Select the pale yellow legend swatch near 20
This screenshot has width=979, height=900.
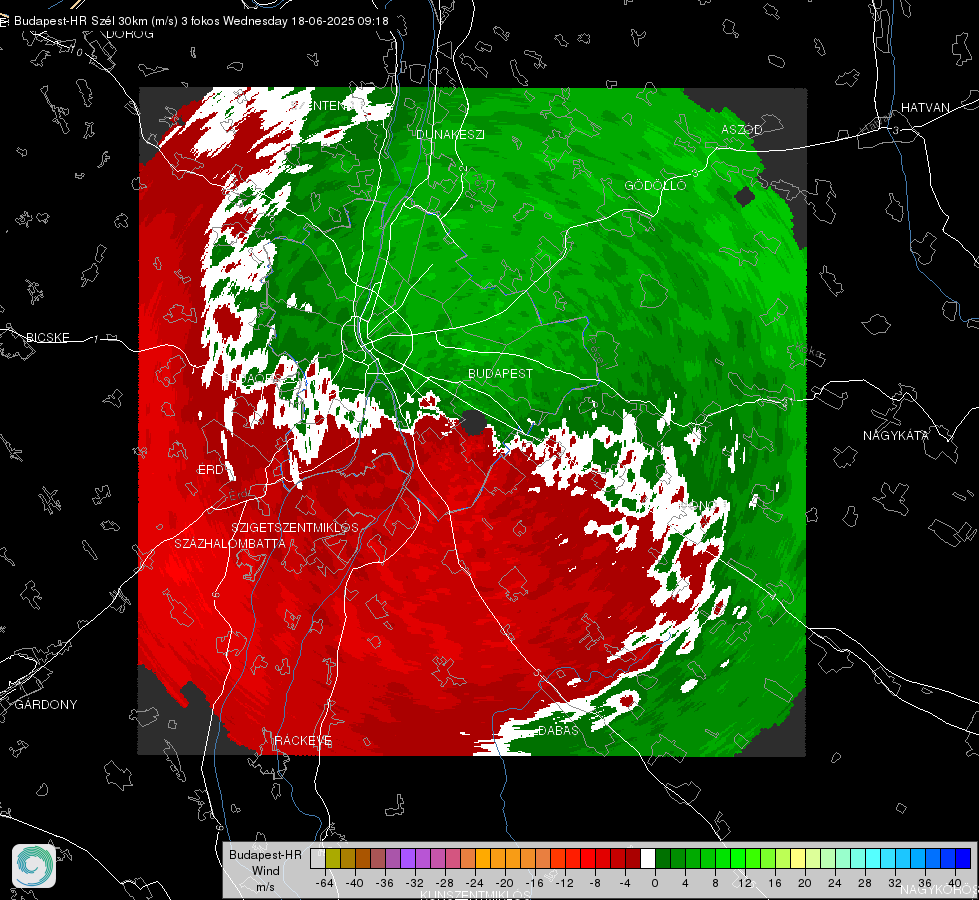point(798,859)
